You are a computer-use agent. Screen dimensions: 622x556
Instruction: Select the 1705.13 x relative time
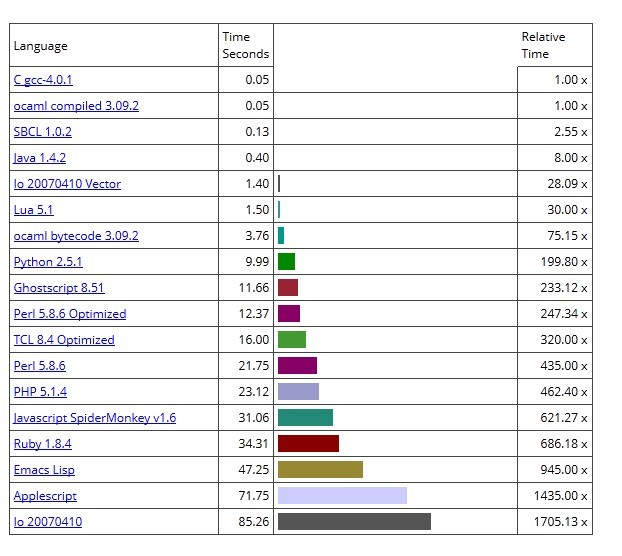561,522
